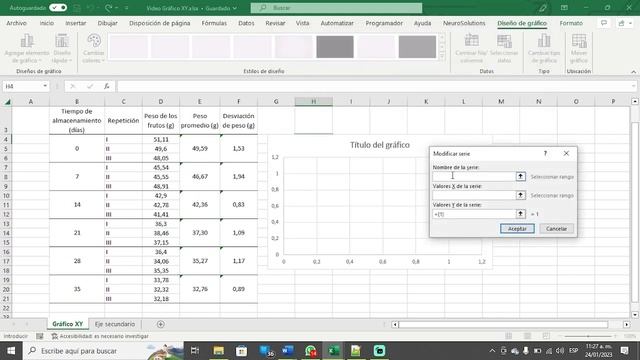Collapse the ribbon with chevron
This screenshot has height=360, width=640.
[633, 71]
